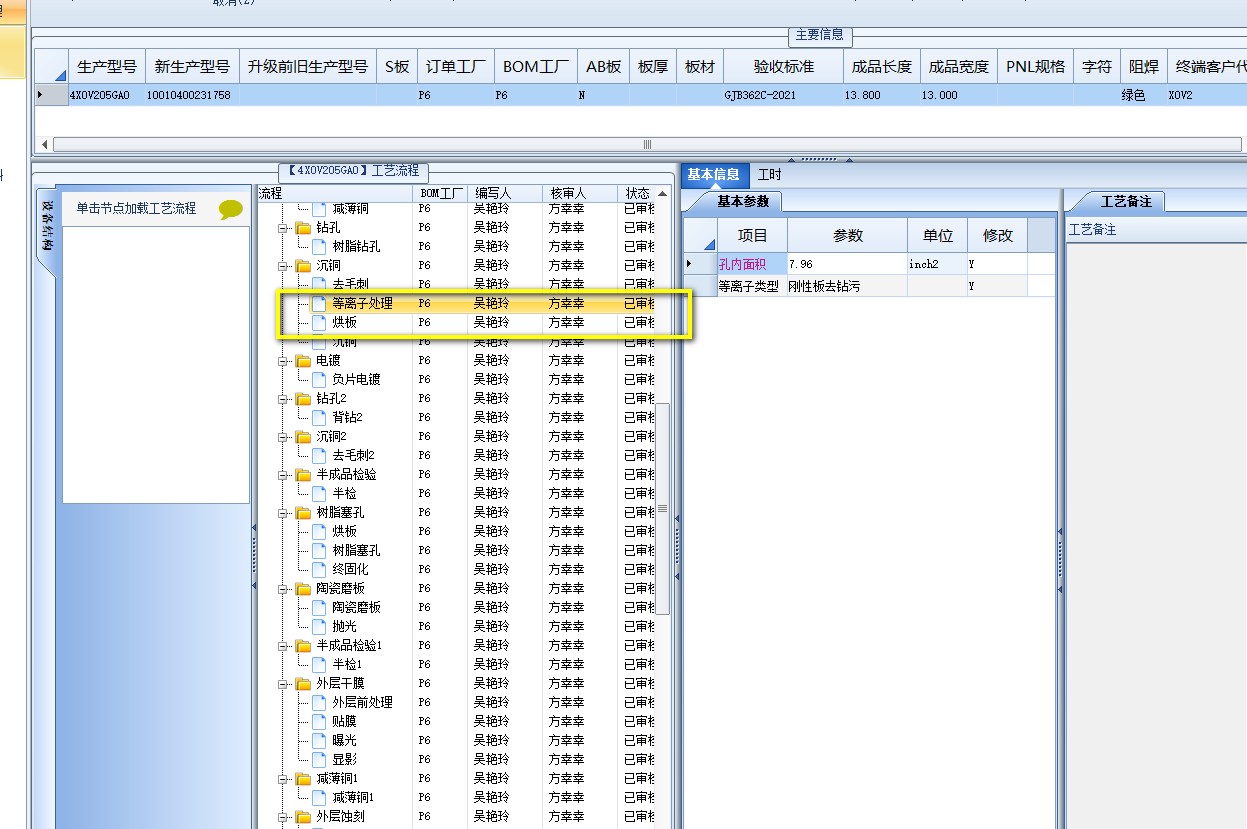Click the document icon beside 负片电镀

319,379
